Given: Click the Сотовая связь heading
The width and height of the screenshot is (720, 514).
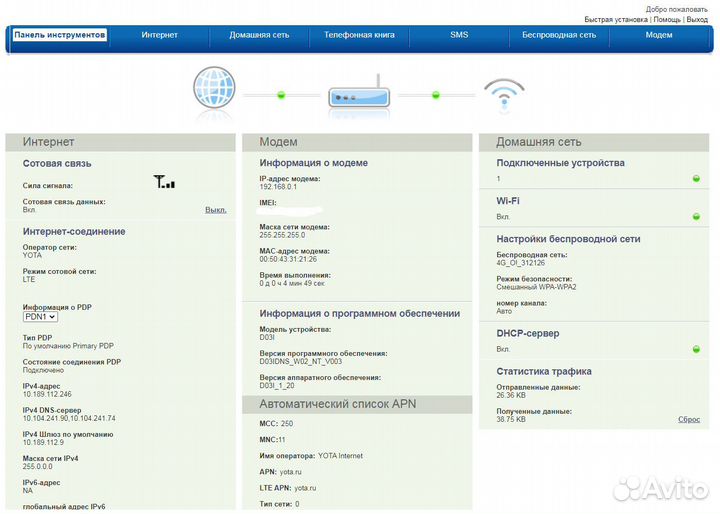Looking at the screenshot, I should point(57,164).
